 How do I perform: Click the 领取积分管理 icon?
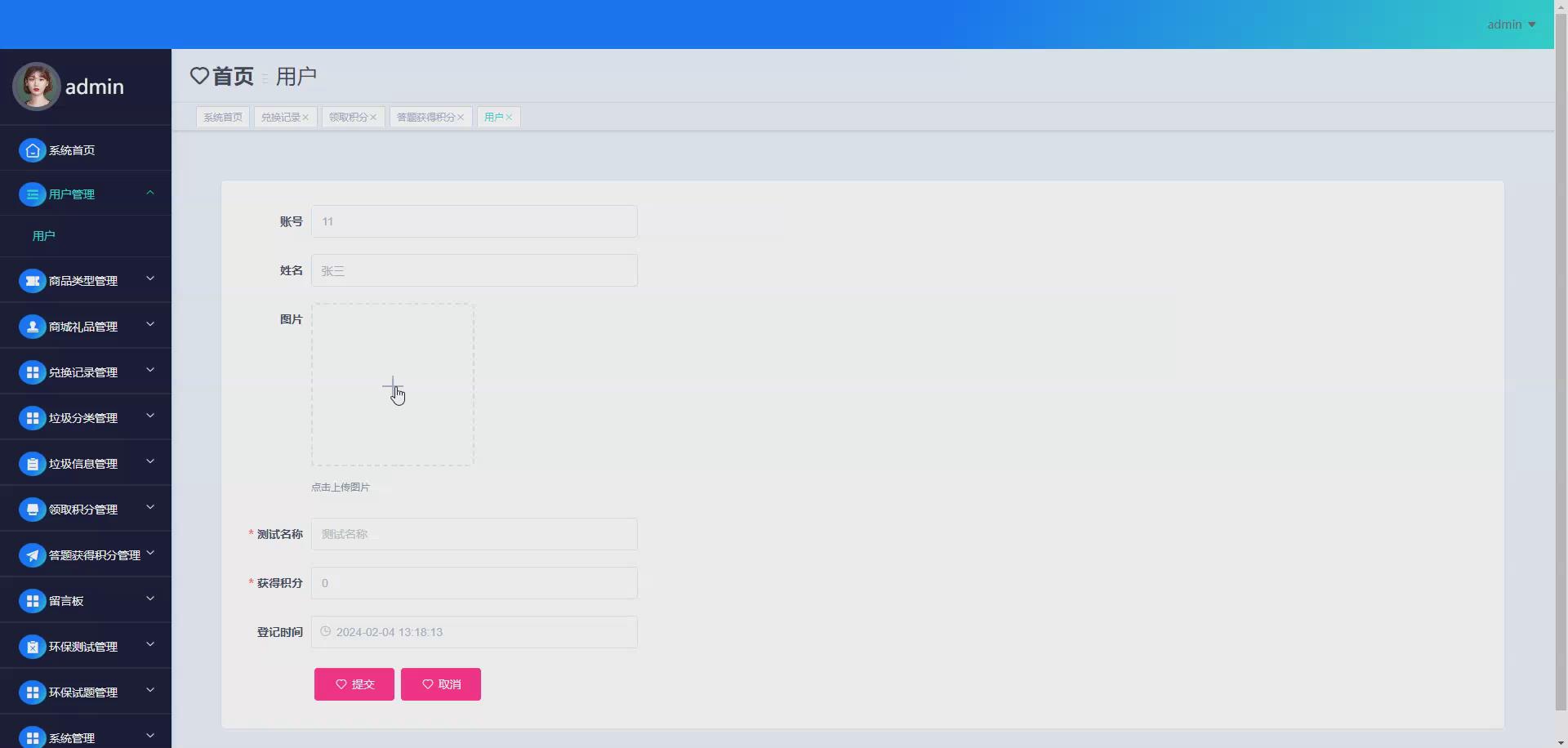pos(33,510)
